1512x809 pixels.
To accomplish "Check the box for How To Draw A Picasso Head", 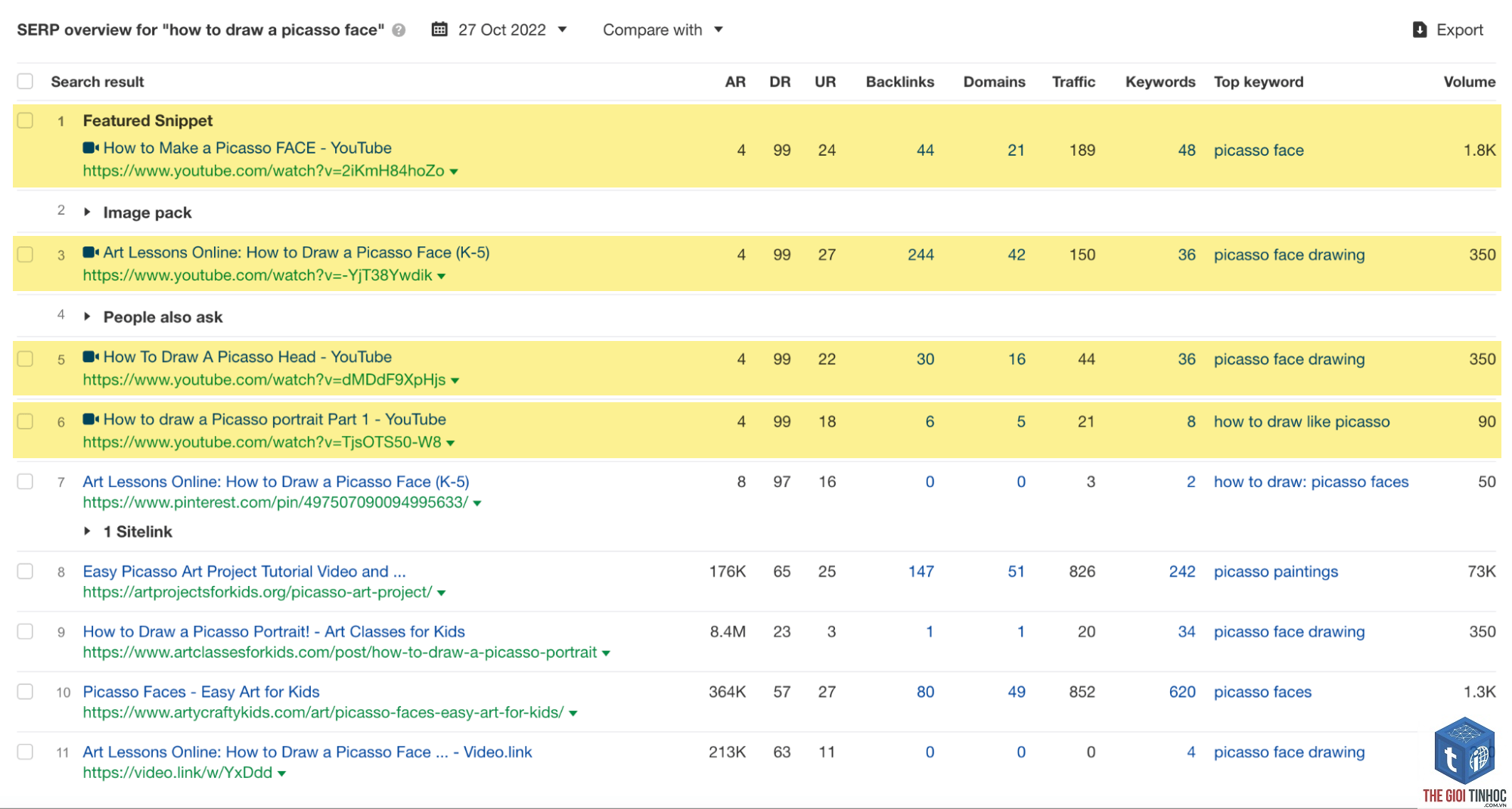I will [25, 358].
